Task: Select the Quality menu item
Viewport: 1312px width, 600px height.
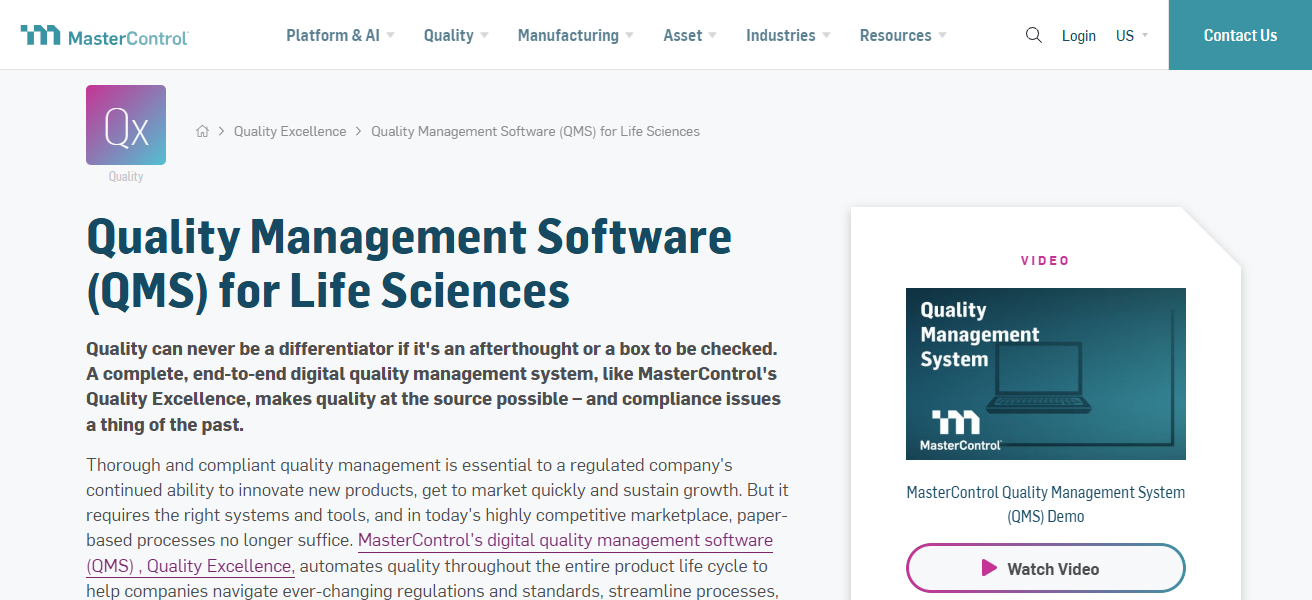Action: pos(449,34)
